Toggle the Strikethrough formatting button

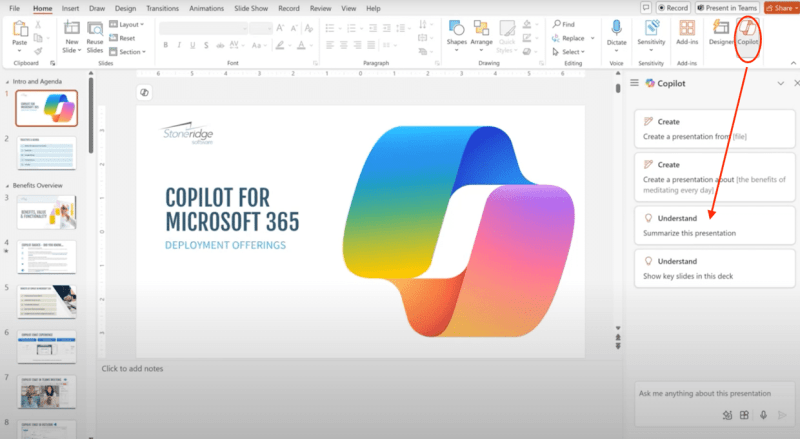point(220,45)
